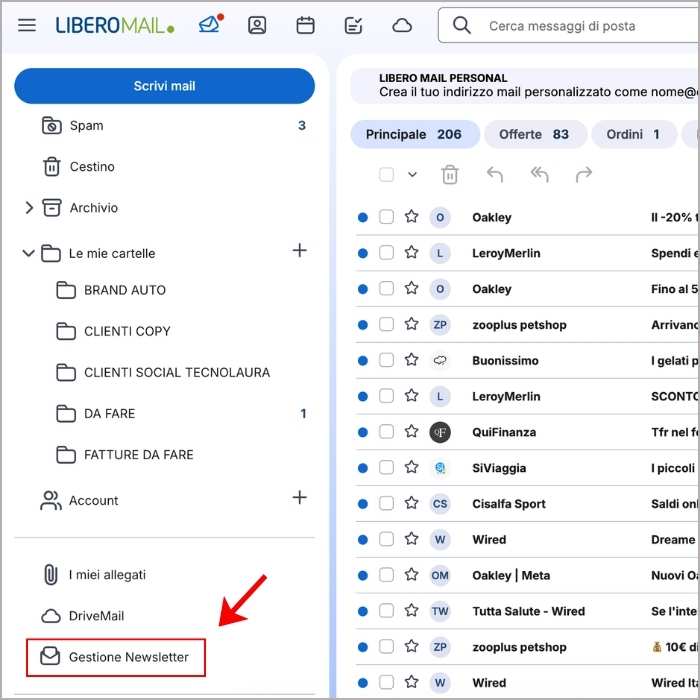Open the last Wired Italia email
The width and height of the screenshot is (700, 700).
click(528, 682)
